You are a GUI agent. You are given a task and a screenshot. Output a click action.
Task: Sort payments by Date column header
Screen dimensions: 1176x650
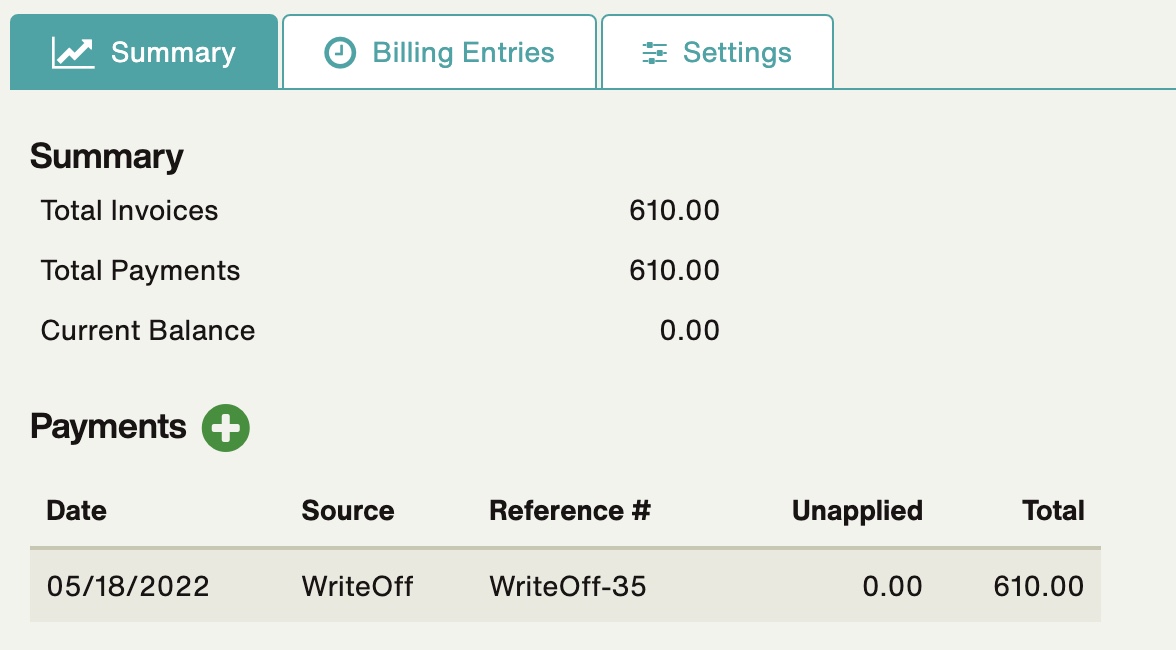pos(76,511)
